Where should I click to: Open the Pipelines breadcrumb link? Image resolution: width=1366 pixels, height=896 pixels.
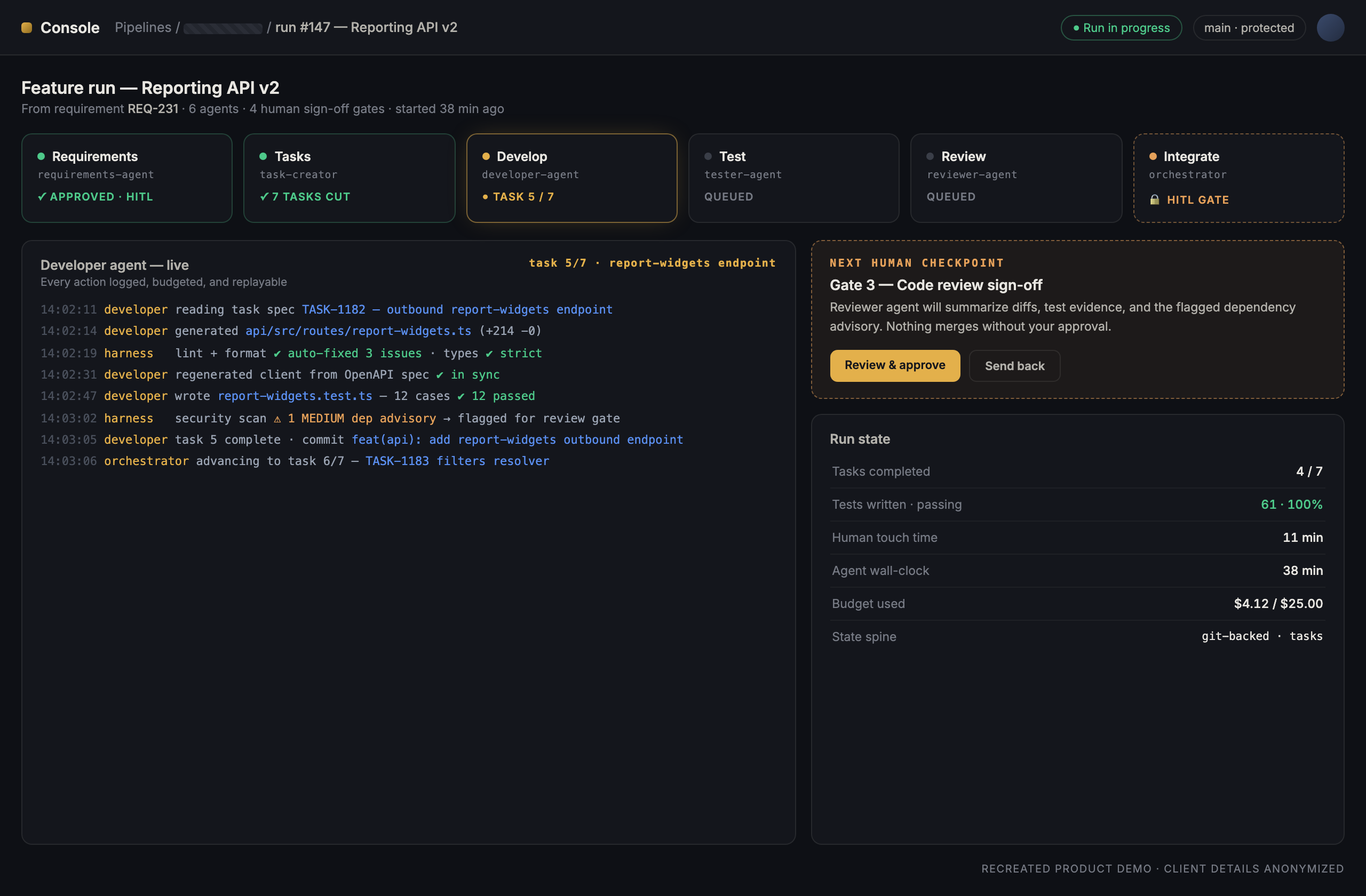click(143, 27)
